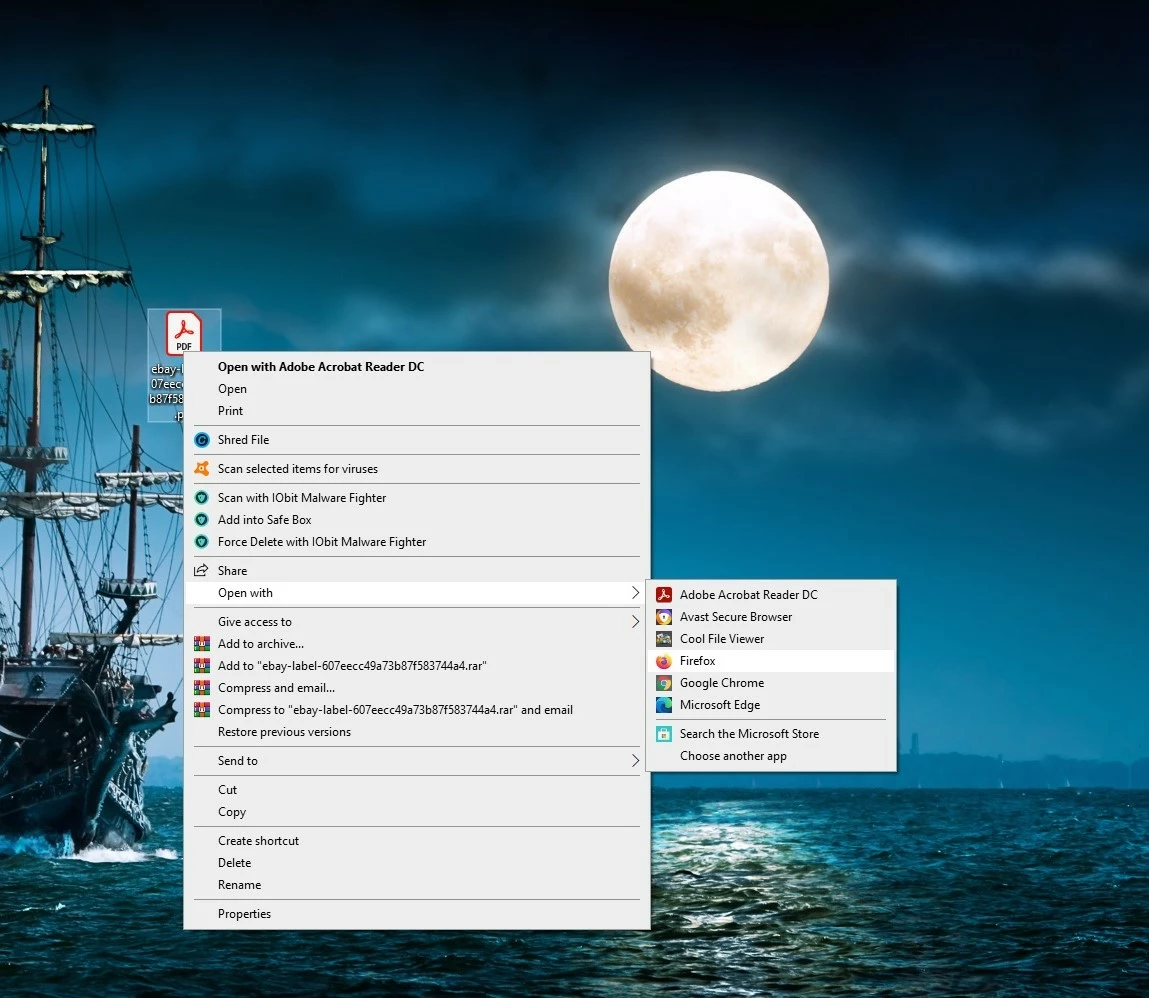Select Force Delete with IObit Malware Fighter

click(417, 541)
